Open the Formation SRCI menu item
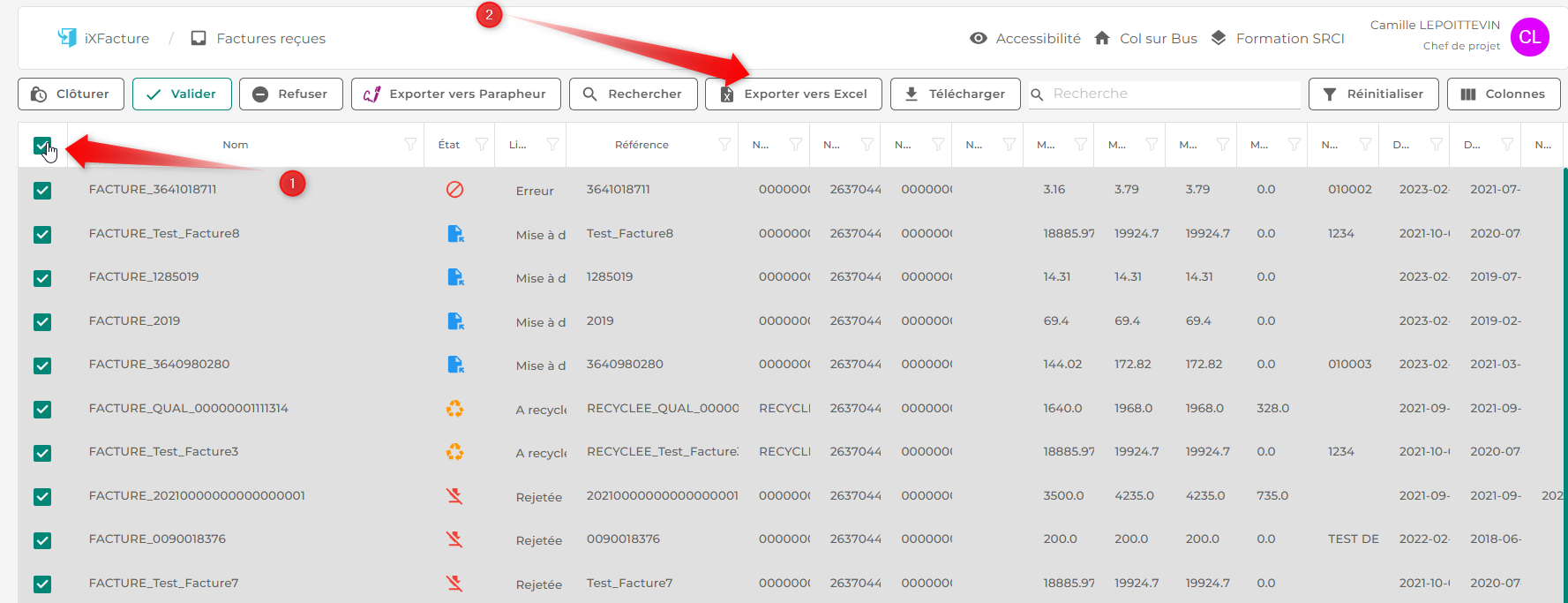Viewport: 1568px width, 603px height. tap(1289, 38)
